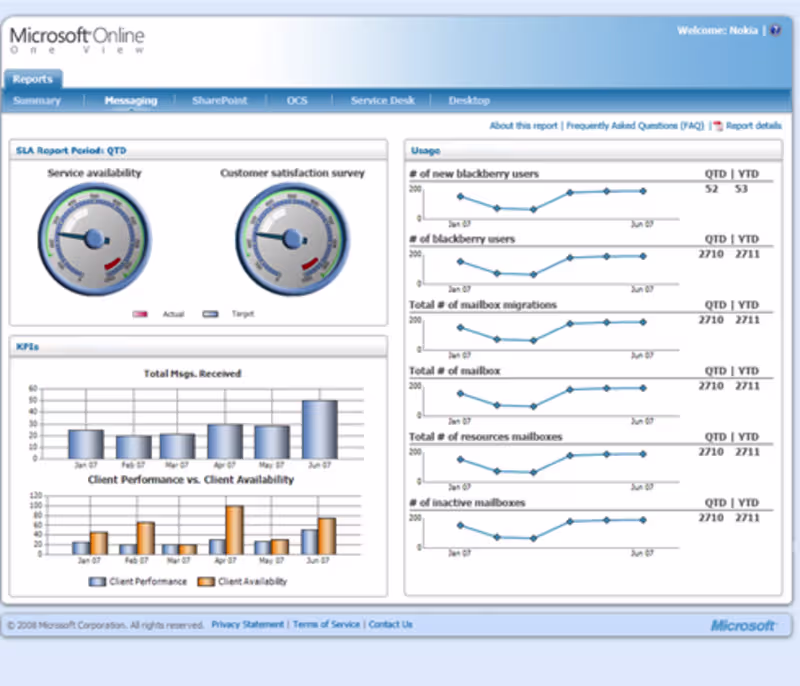800x686 pixels.
Task: Go to the OCS tab
Action: tap(297, 100)
